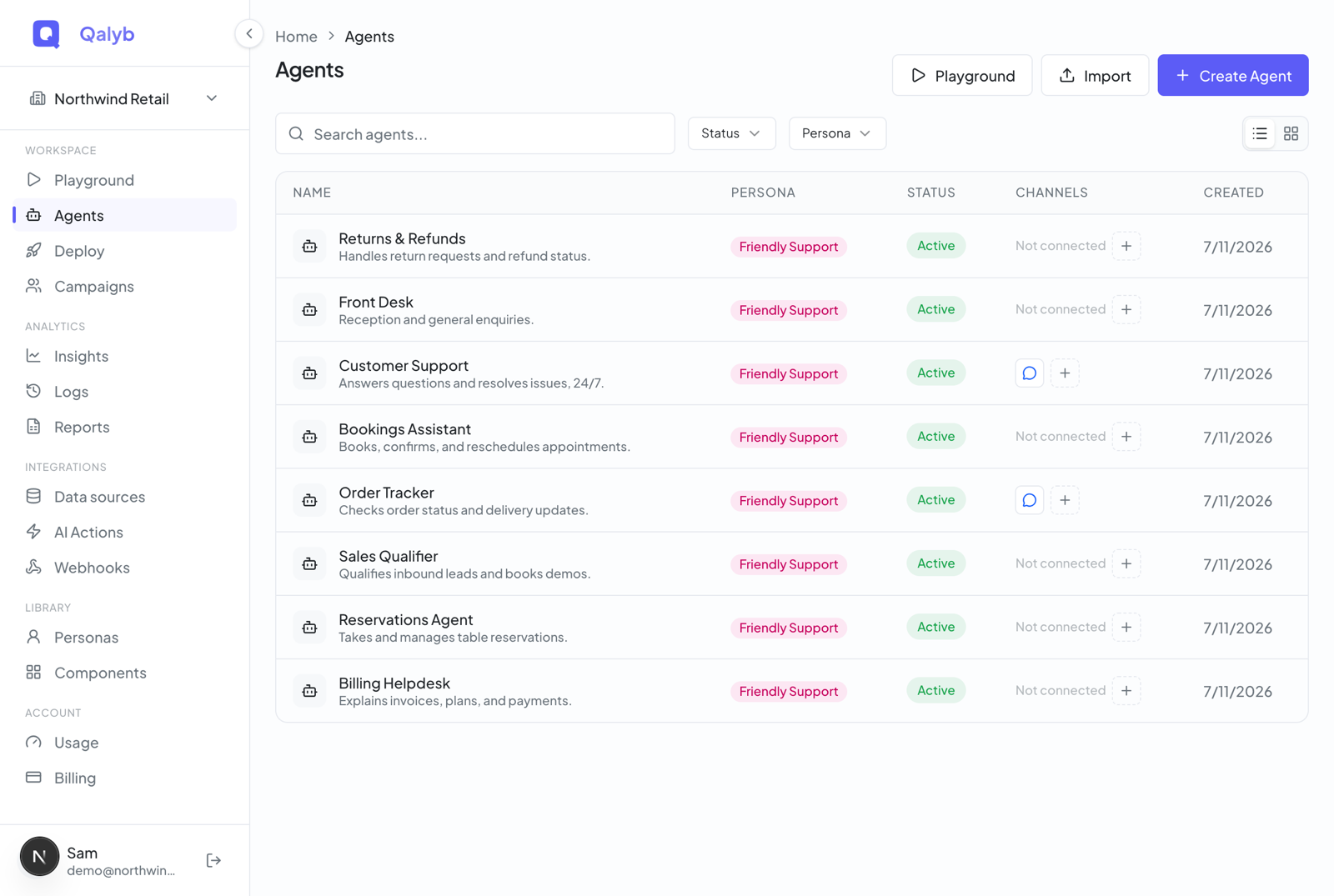Open chat channel of Customer Support
The height and width of the screenshot is (896, 1334).
(1030, 373)
